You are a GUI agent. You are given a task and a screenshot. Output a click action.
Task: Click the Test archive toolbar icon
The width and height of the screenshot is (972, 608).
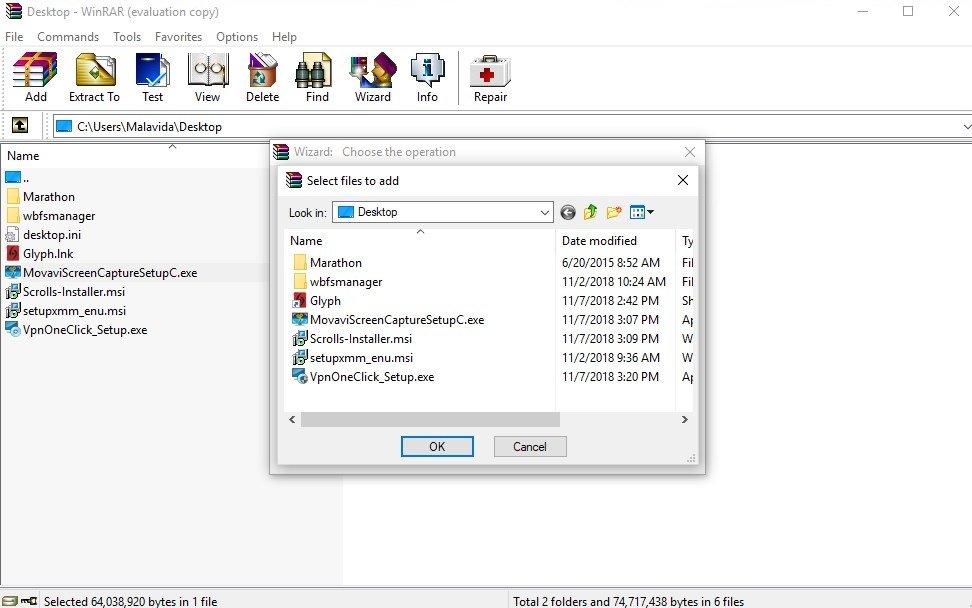(x=152, y=69)
